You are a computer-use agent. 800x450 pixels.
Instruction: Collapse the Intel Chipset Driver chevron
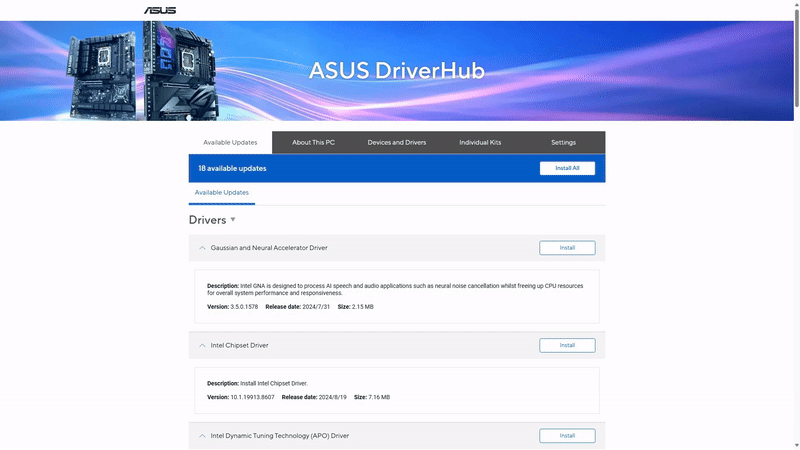tap(202, 345)
